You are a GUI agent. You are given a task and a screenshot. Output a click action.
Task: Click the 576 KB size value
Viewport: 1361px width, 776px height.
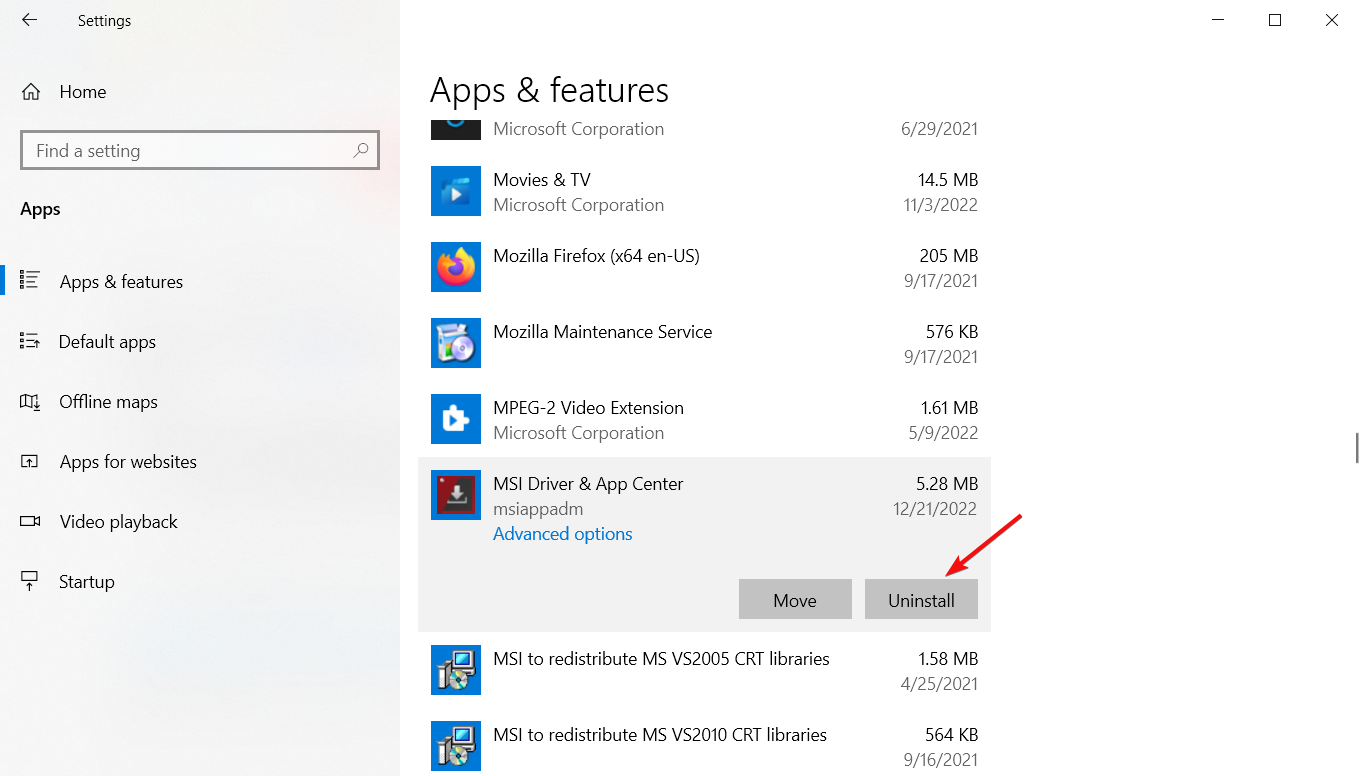(x=952, y=332)
